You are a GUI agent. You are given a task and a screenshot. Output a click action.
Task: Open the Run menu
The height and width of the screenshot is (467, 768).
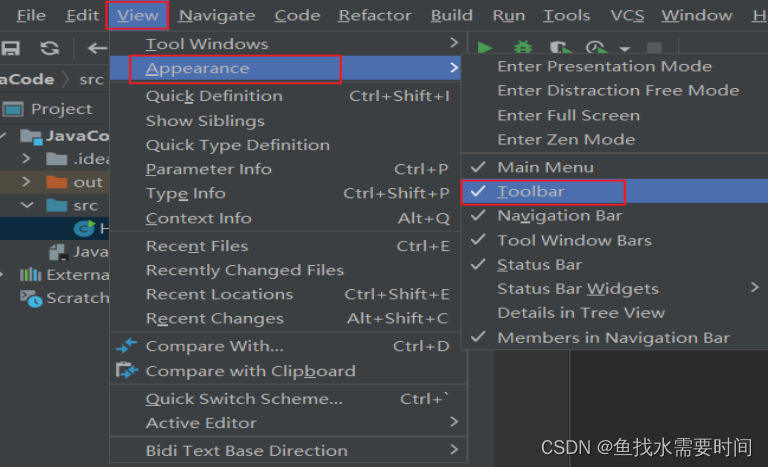pyautogui.click(x=508, y=15)
